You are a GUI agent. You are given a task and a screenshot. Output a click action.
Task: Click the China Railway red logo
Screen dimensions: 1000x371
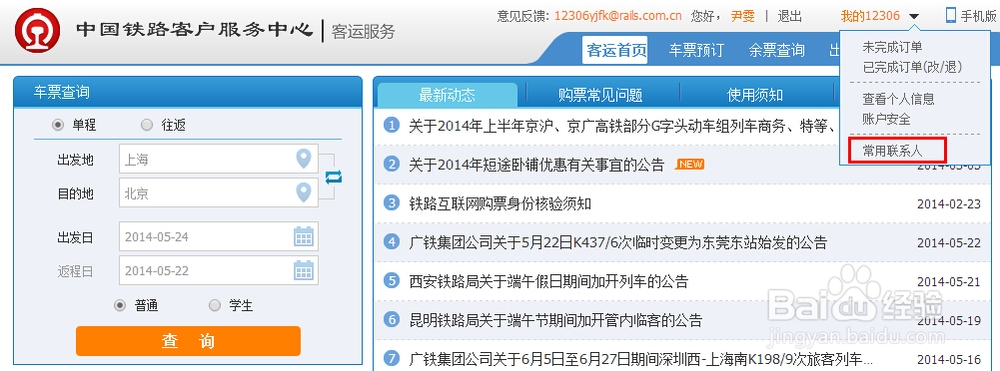tap(38, 30)
